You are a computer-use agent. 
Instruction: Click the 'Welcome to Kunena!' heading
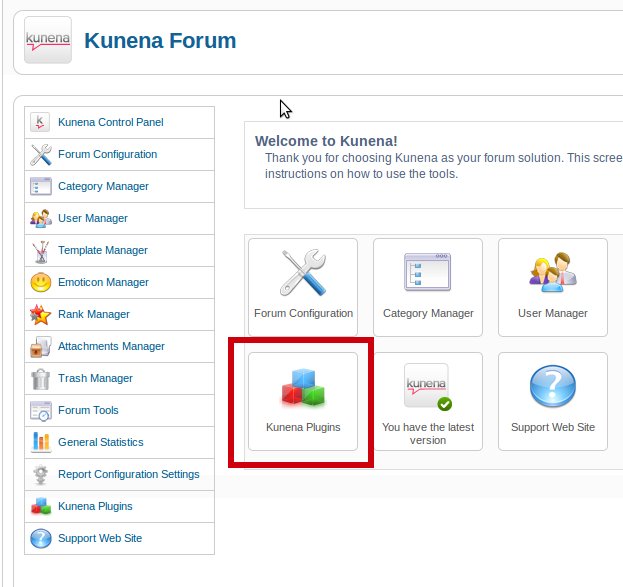(326, 141)
